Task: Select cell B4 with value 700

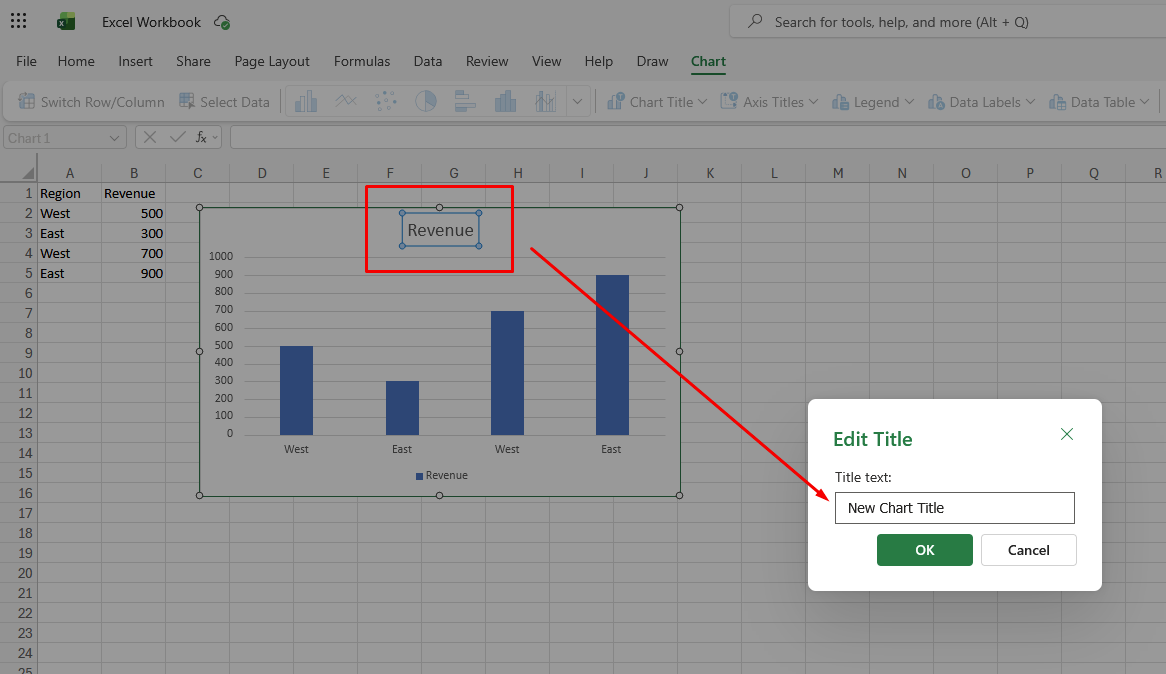Action: (134, 254)
